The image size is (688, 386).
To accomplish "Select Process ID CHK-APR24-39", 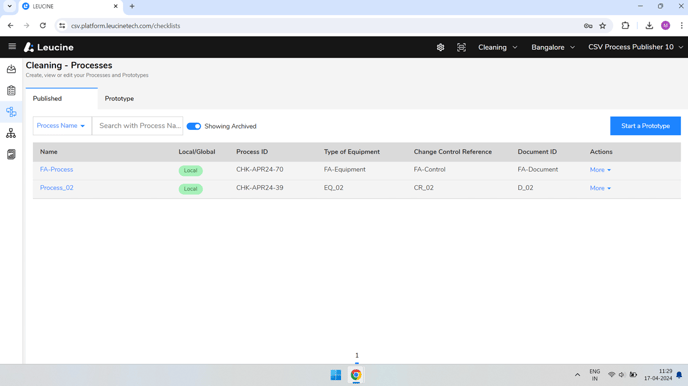I will [260, 188].
